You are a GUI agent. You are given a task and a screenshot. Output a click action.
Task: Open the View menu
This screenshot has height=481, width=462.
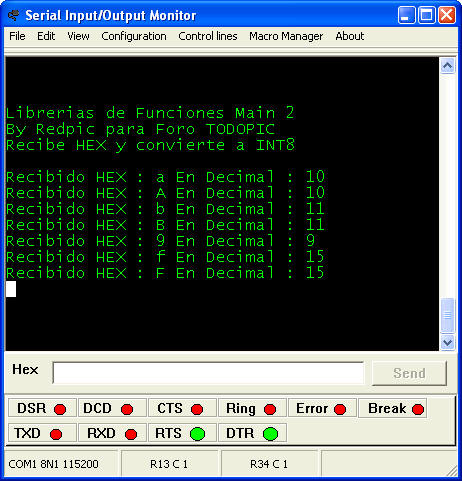click(x=78, y=36)
